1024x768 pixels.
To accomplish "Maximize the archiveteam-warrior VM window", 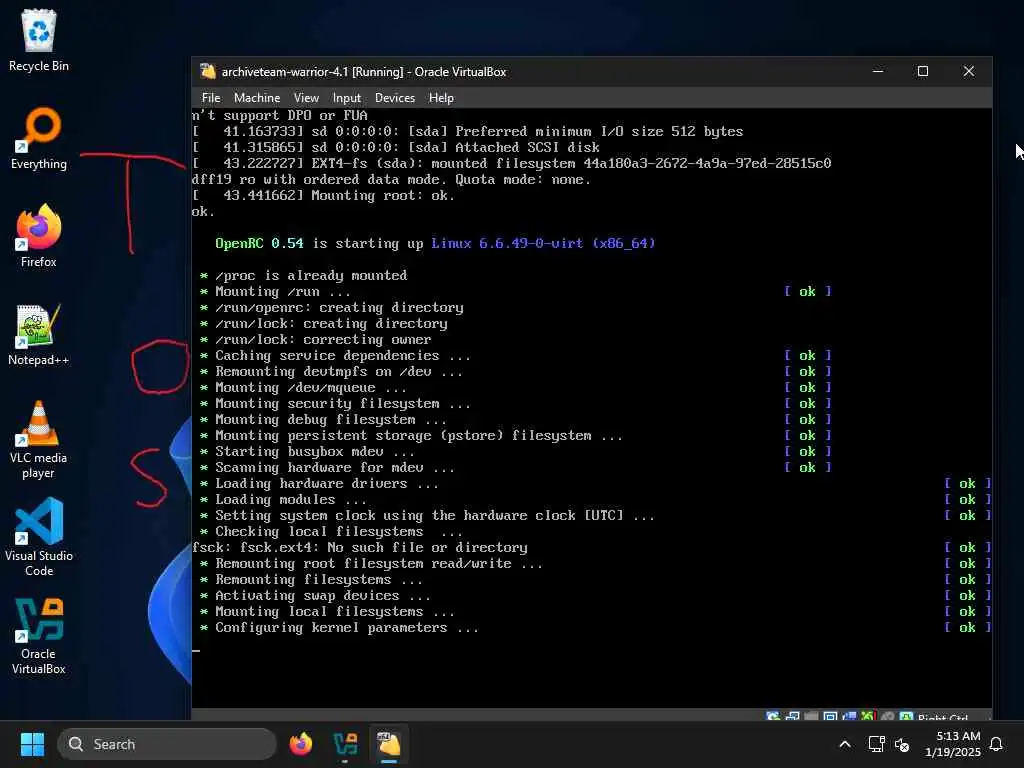I will coord(923,71).
